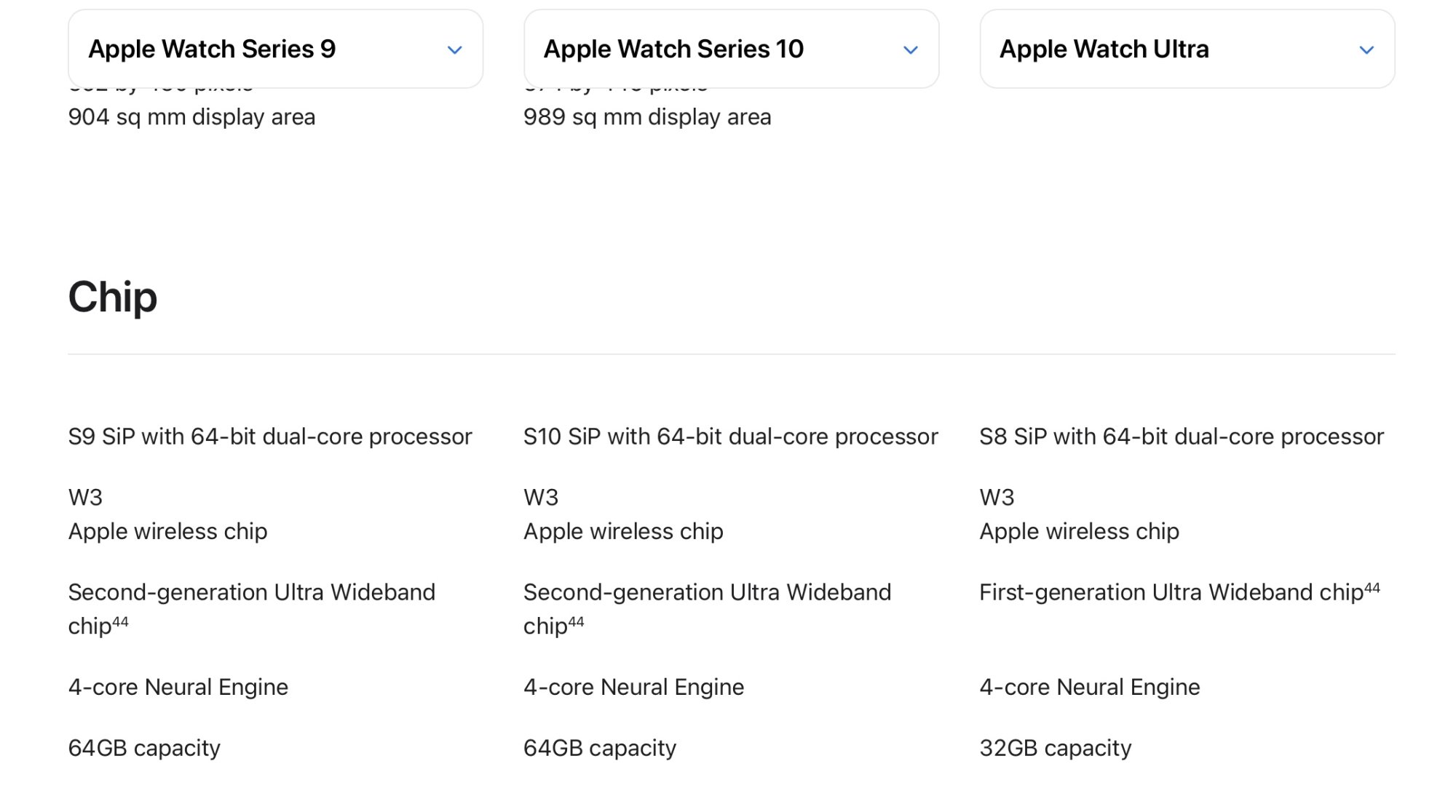Select the S9 SiP processor text
1456x812 pixels.
click(x=270, y=437)
